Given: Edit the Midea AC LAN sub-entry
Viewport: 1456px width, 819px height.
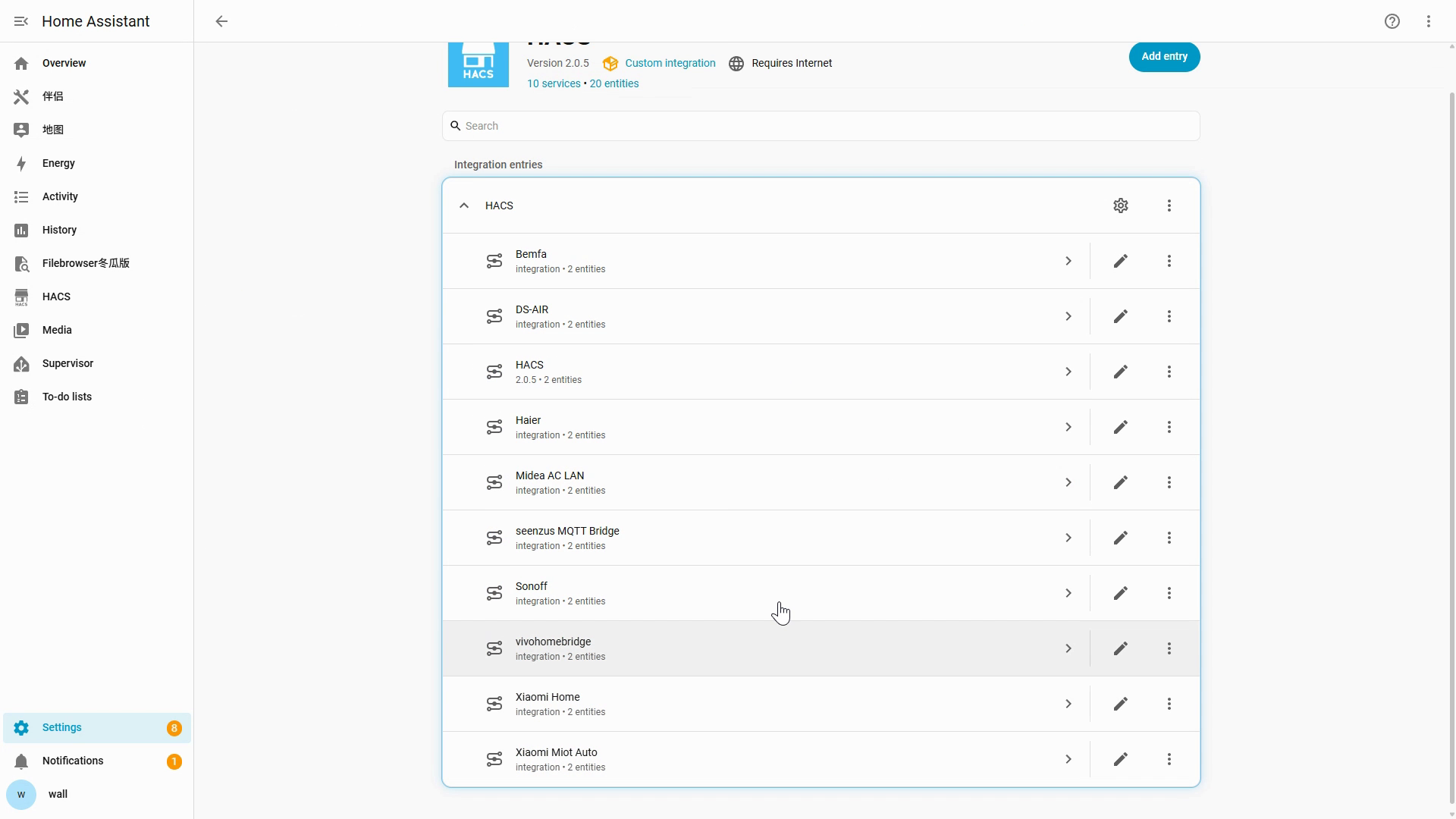Looking at the screenshot, I should click(1121, 482).
